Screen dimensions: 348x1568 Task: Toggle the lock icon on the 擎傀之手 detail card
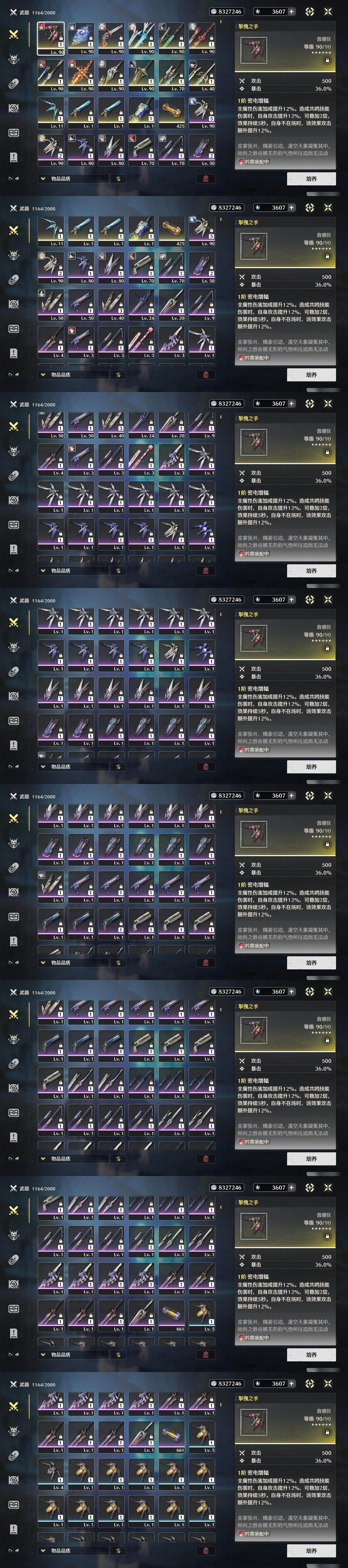(x=327, y=60)
